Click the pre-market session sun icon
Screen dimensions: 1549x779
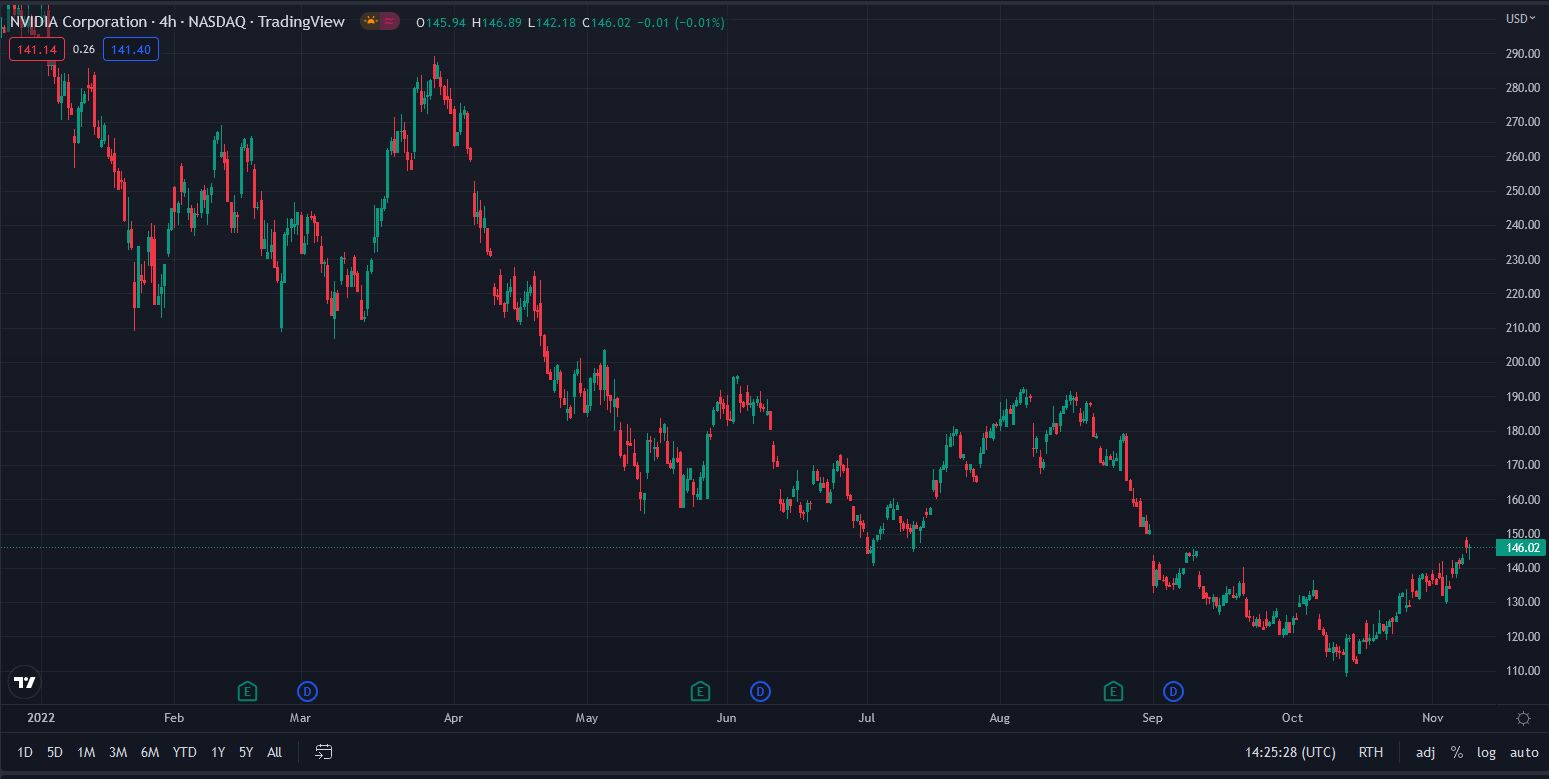tap(370, 21)
